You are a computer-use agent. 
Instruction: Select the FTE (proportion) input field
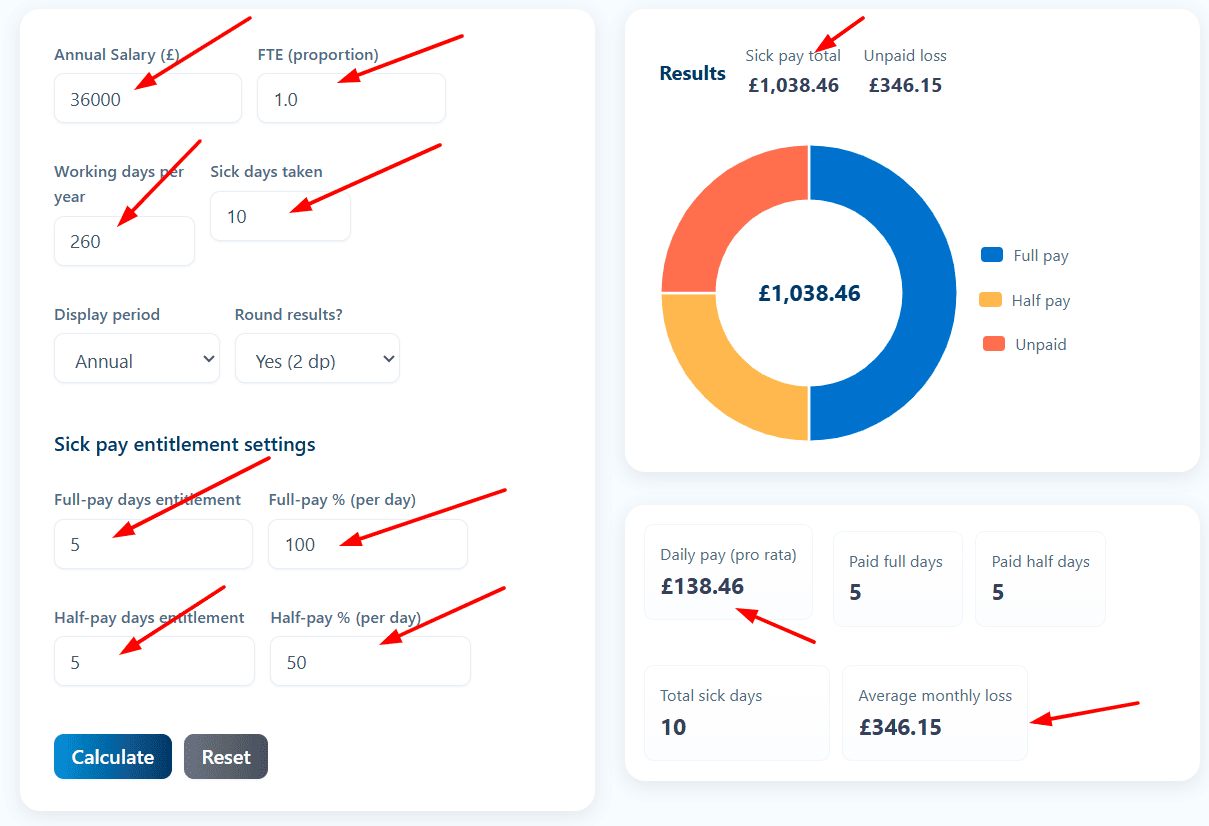tap(351, 98)
